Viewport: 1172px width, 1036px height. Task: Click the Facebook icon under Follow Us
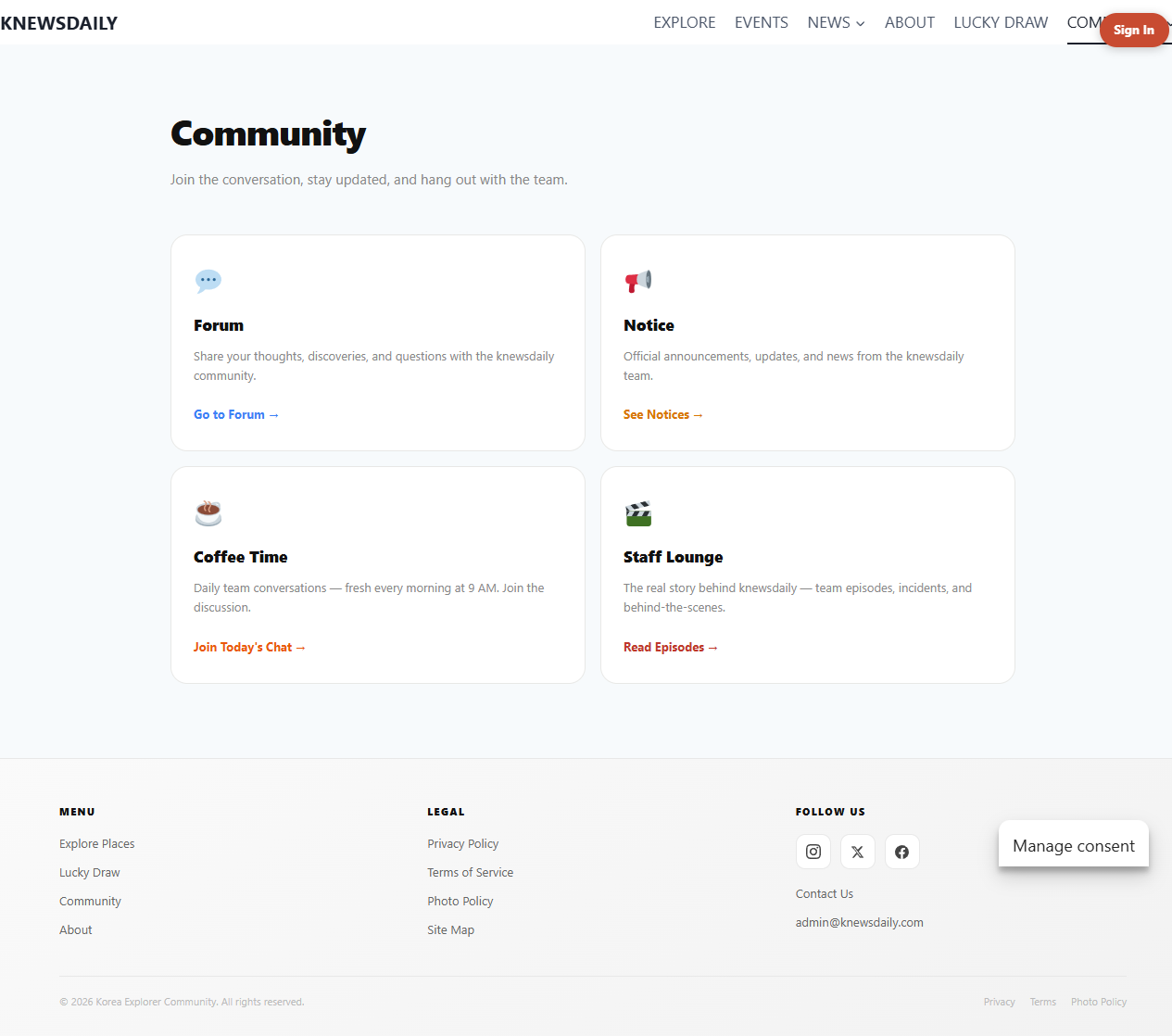(x=901, y=852)
